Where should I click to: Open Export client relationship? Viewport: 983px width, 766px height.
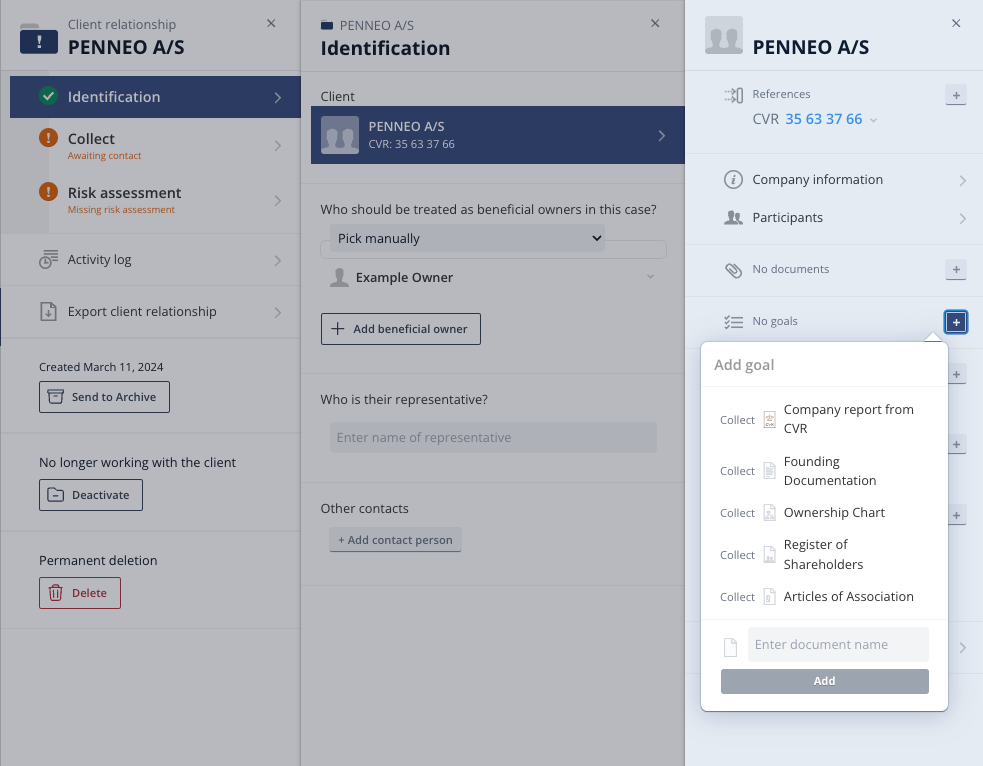coord(150,312)
